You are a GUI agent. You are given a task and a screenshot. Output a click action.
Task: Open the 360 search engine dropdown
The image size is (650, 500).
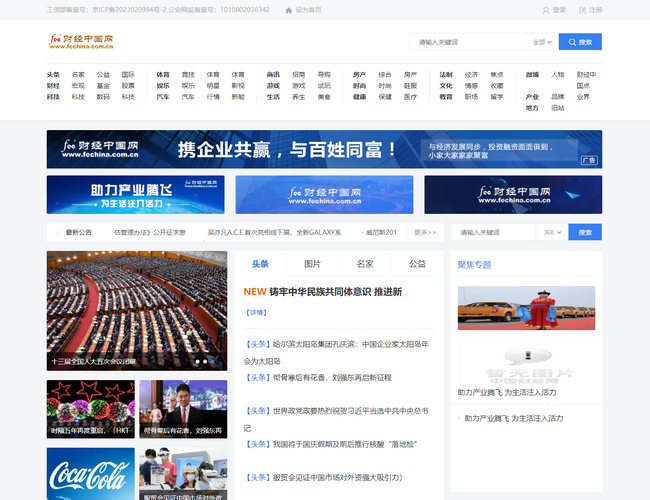click(550, 232)
